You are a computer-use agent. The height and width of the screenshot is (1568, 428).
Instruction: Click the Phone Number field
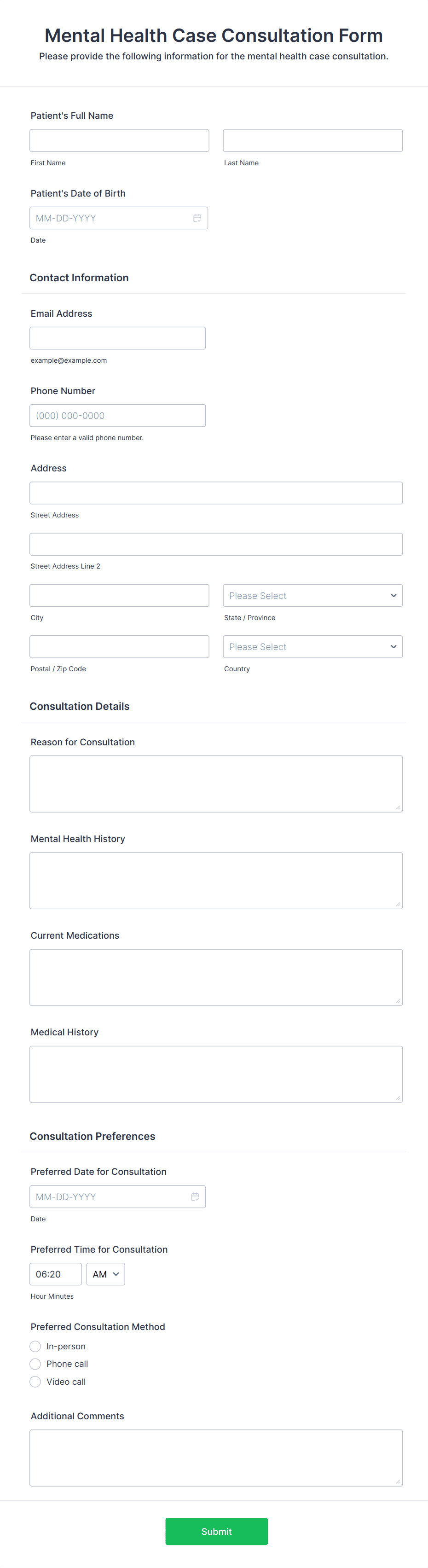click(x=117, y=415)
